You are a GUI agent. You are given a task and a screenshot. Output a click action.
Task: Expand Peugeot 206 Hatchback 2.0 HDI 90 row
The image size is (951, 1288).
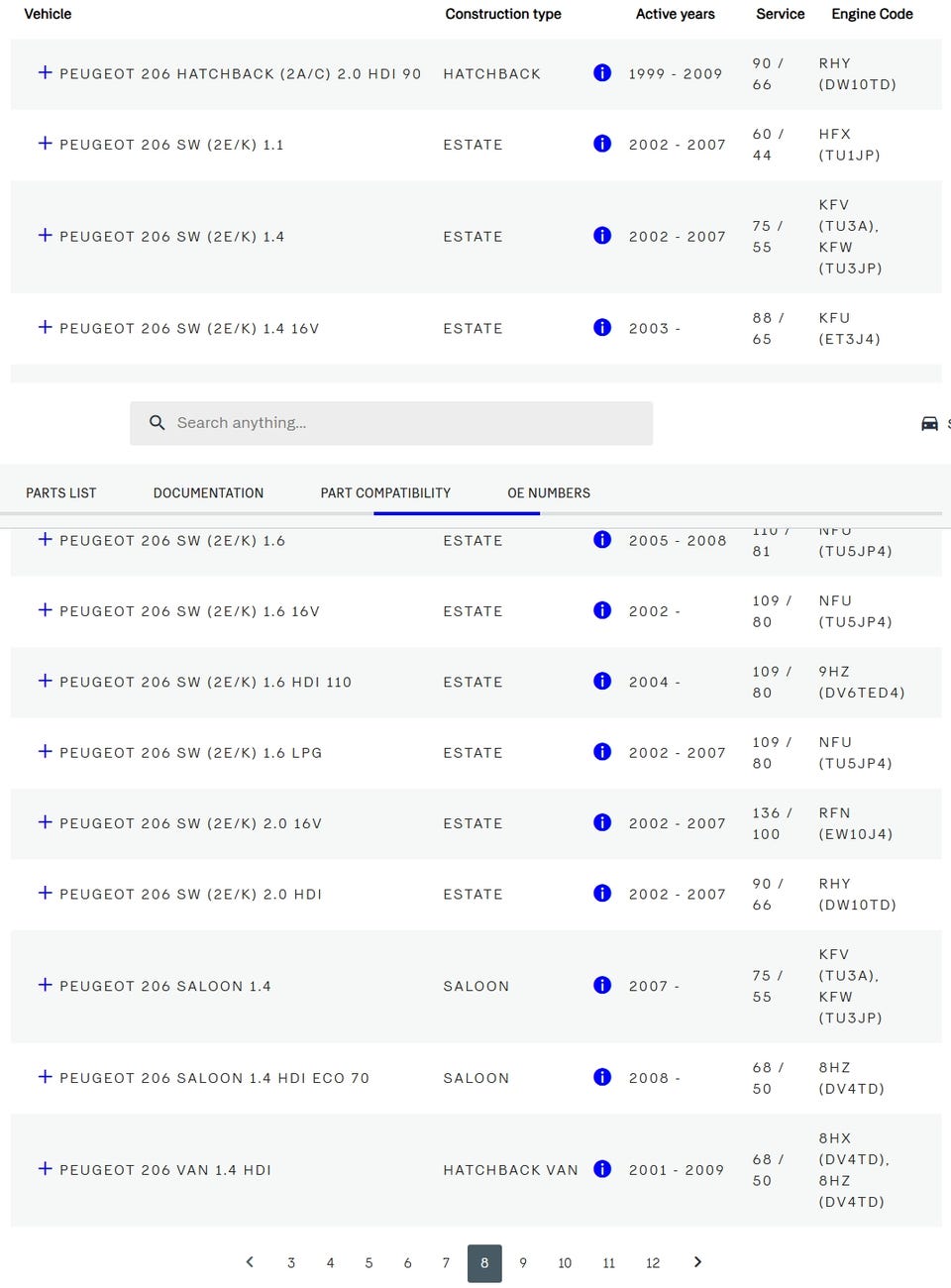(x=45, y=72)
